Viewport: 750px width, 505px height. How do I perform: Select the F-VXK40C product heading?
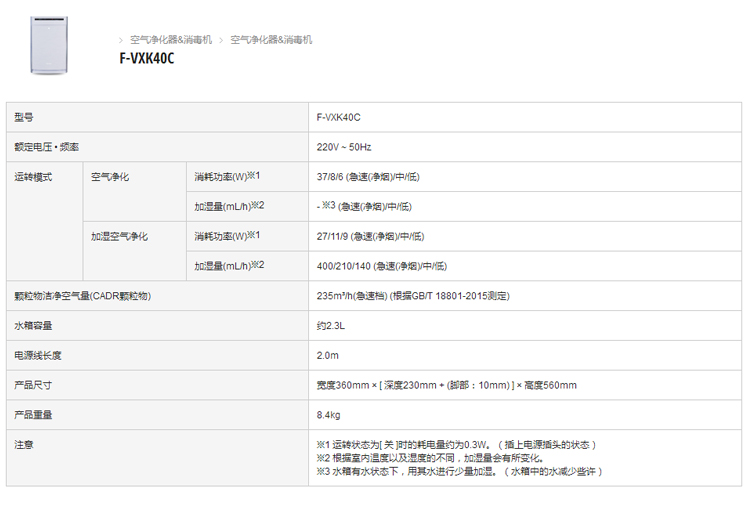tap(147, 58)
